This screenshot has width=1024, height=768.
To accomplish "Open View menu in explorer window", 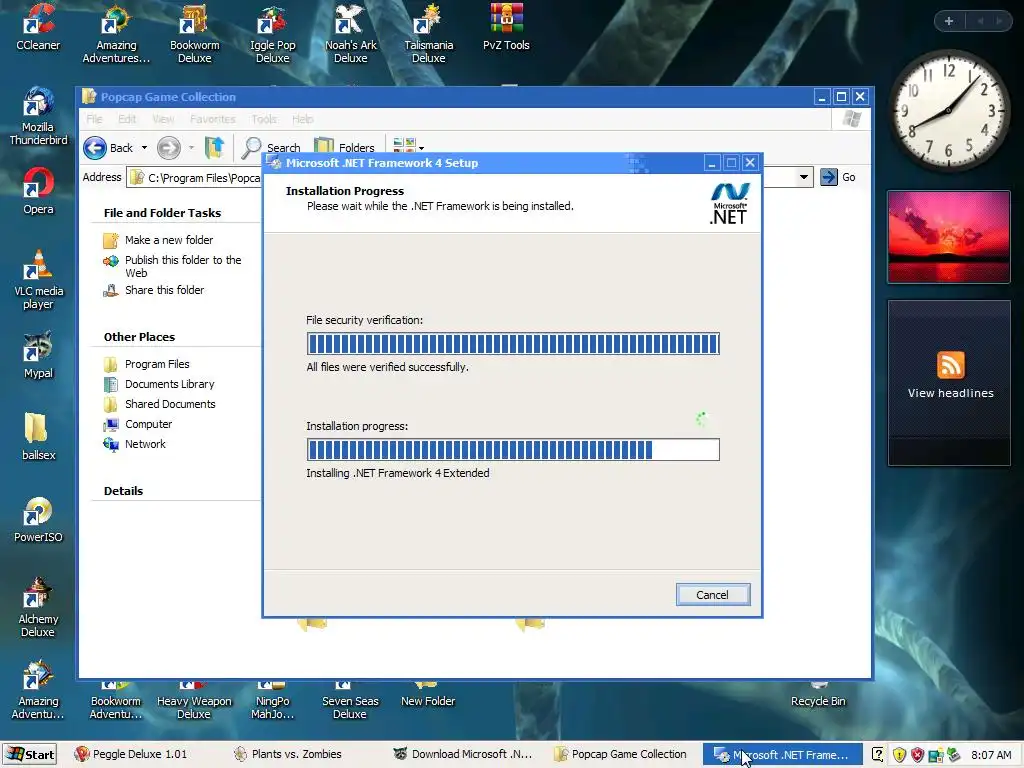I will tap(163, 119).
